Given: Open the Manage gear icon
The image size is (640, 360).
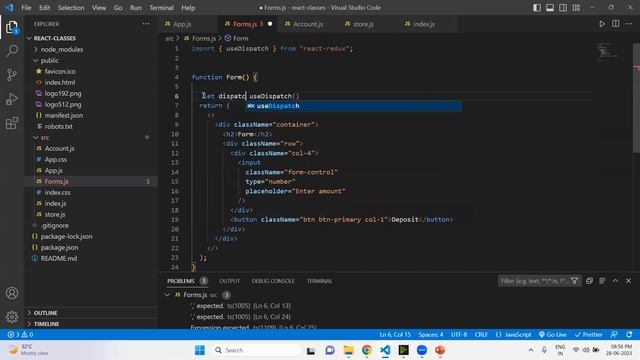Looking at the screenshot, I should pyautogui.click(x=12, y=317).
